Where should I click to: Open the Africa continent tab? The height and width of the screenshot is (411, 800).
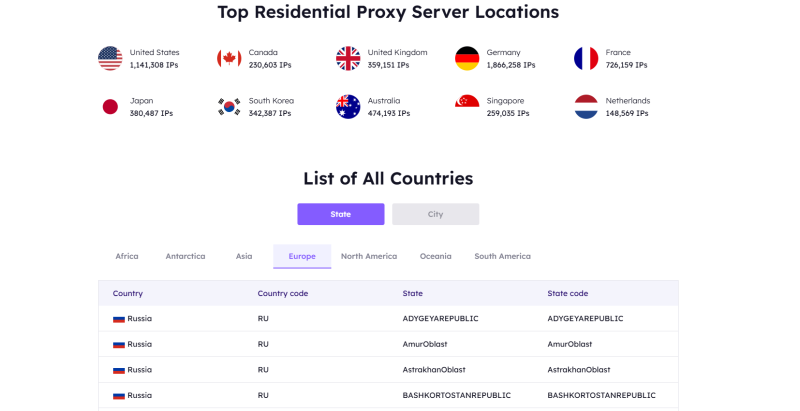[127, 256]
